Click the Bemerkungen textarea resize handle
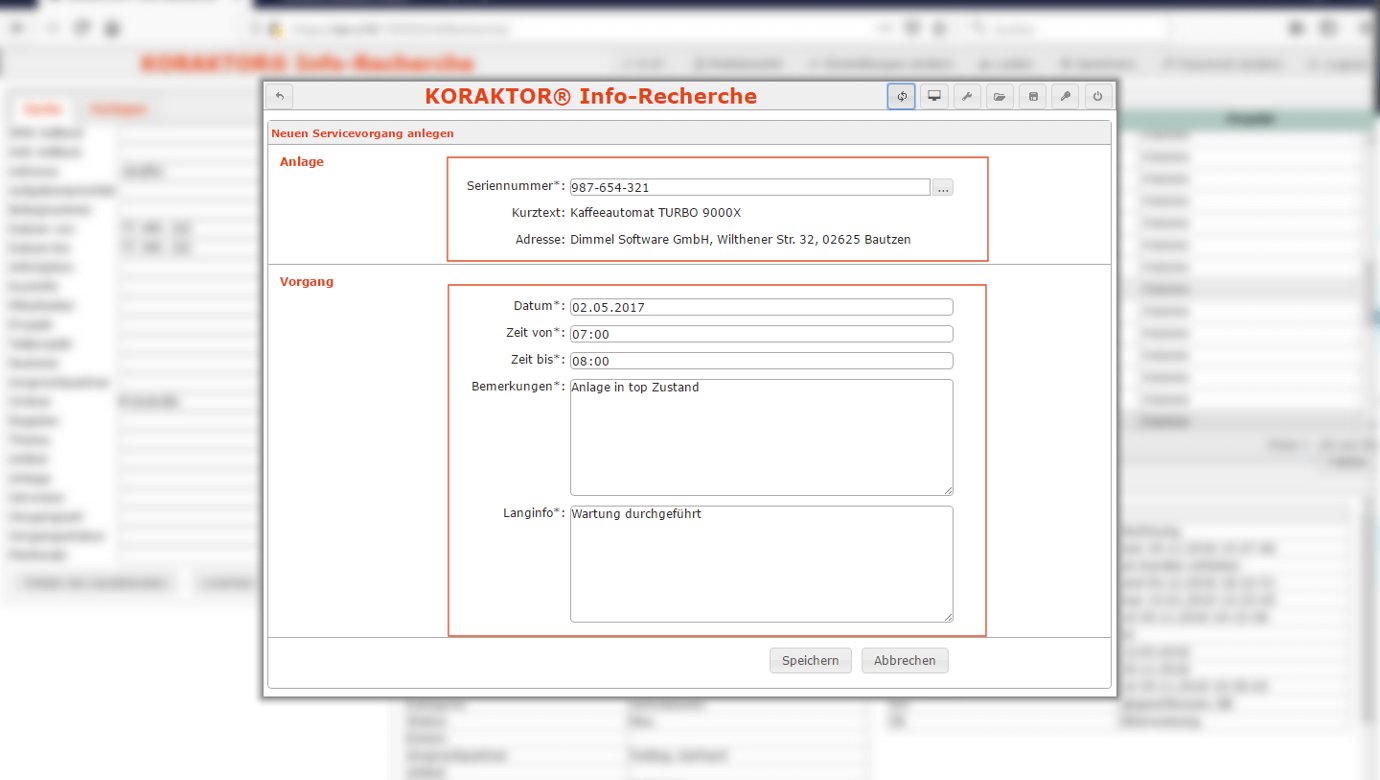Screen dimensions: 1380x780 948,490
